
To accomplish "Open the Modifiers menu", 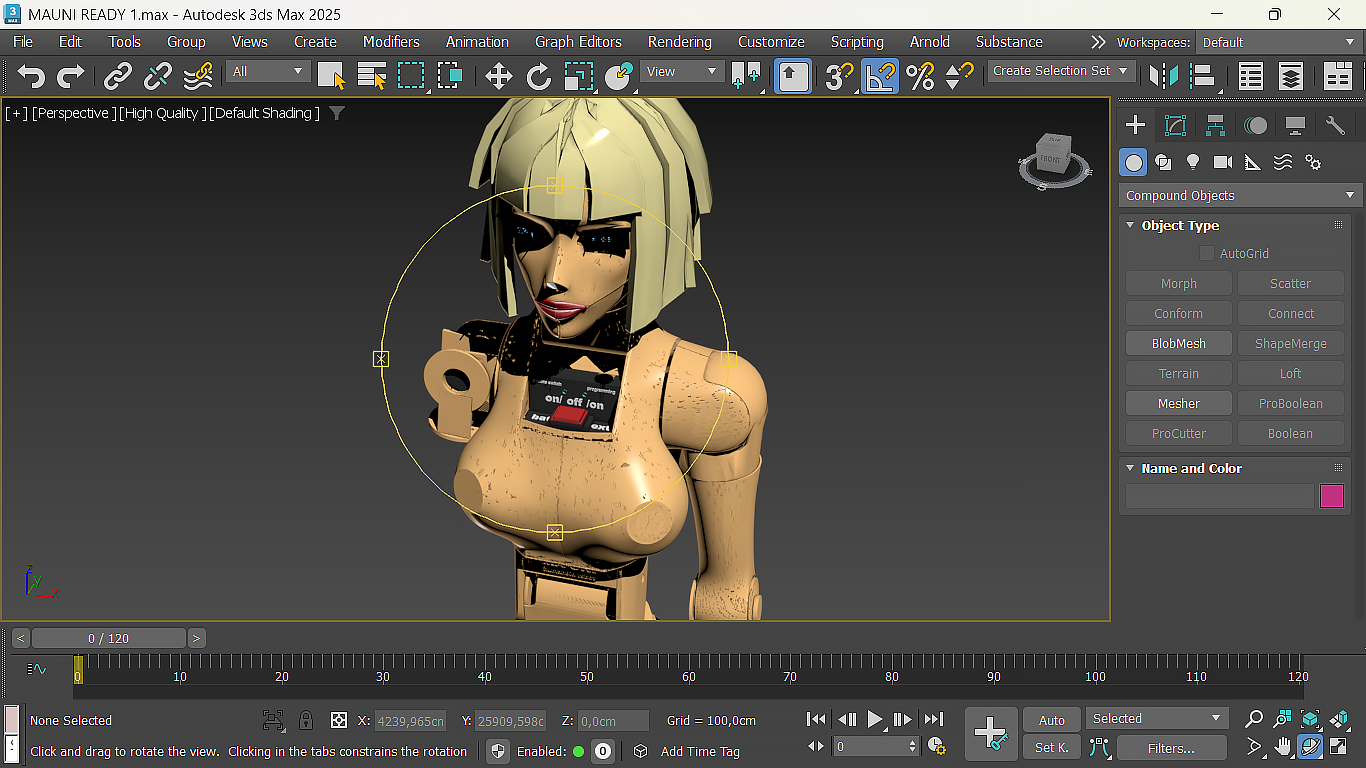I will pyautogui.click(x=391, y=42).
